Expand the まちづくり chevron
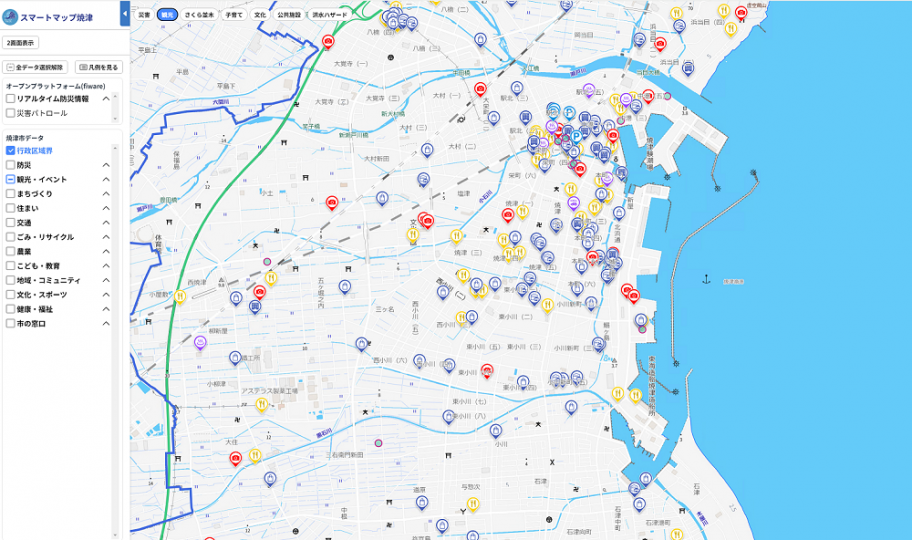 106,194
